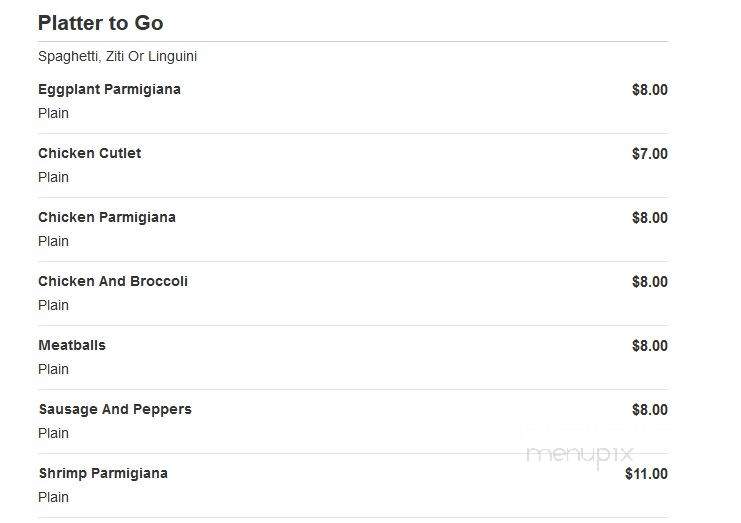
Task: Click the menupix watermark logo
Action: [579, 454]
